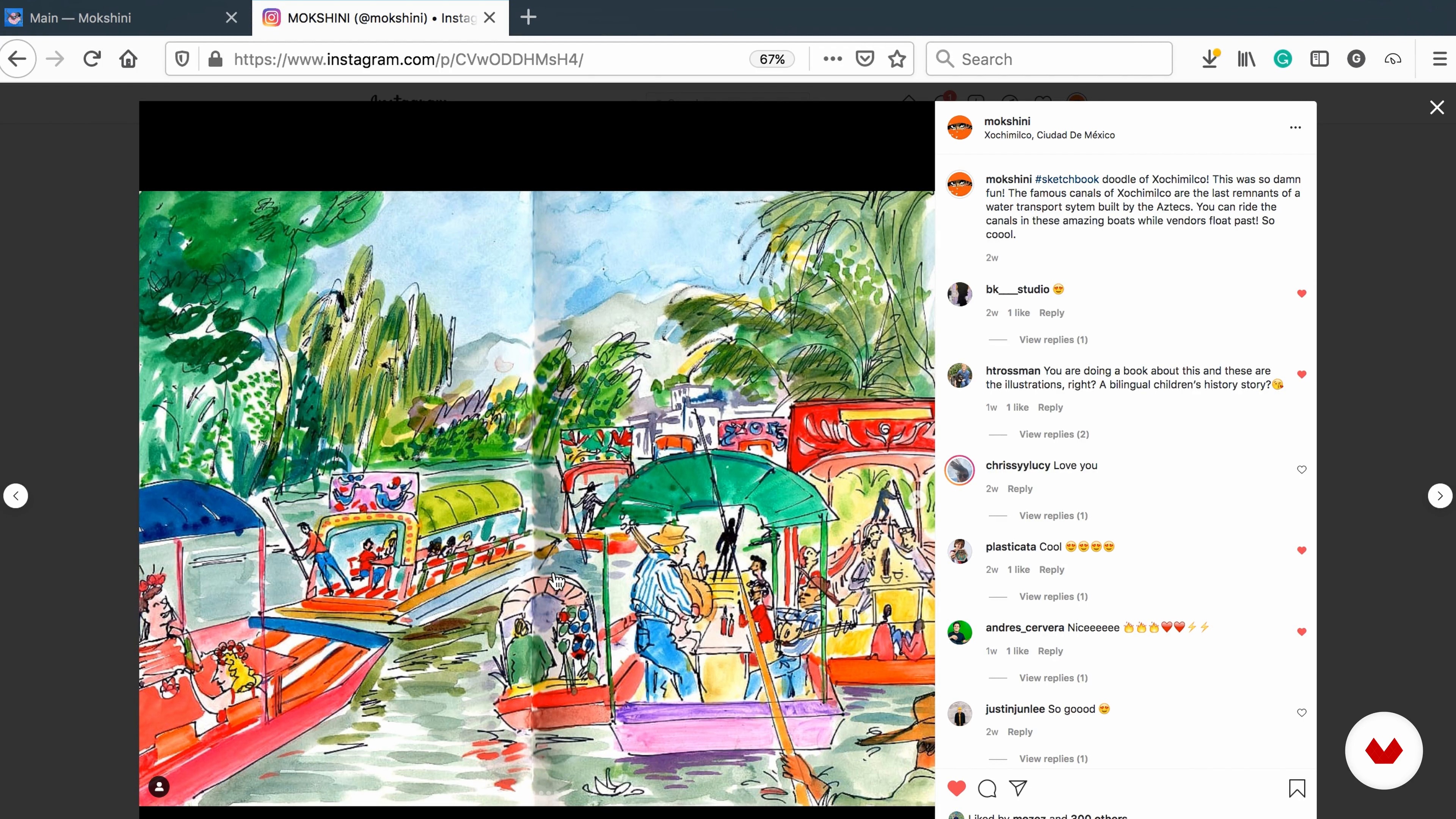Screen dimensions: 1456x819
Task: Reply to chrissyylucy's comment
Action: point(1020,489)
